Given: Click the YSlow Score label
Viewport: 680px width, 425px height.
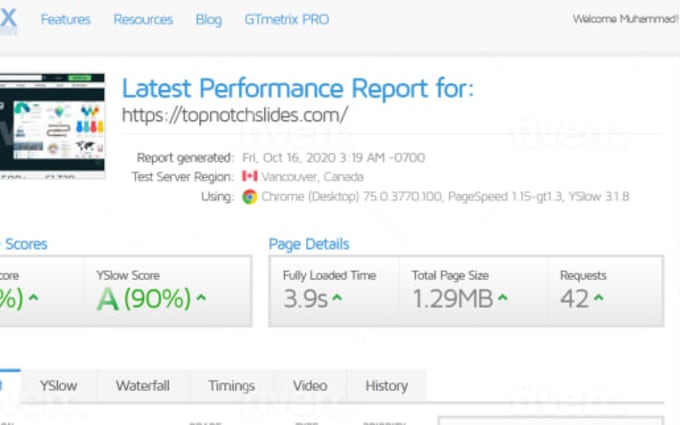Looking at the screenshot, I should point(128,275).
